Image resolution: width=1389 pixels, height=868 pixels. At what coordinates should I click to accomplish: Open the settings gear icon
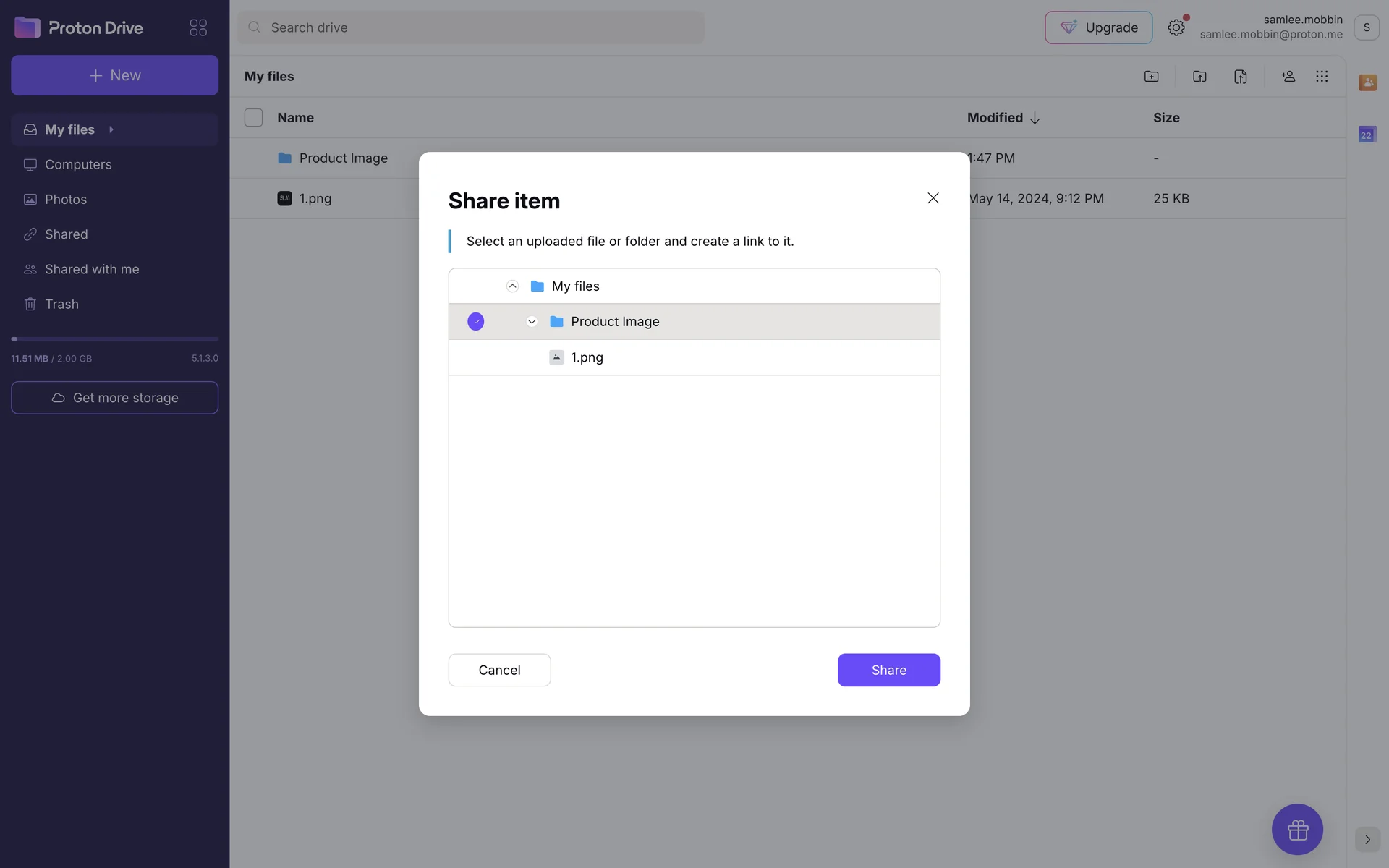tap(1176, 27)
